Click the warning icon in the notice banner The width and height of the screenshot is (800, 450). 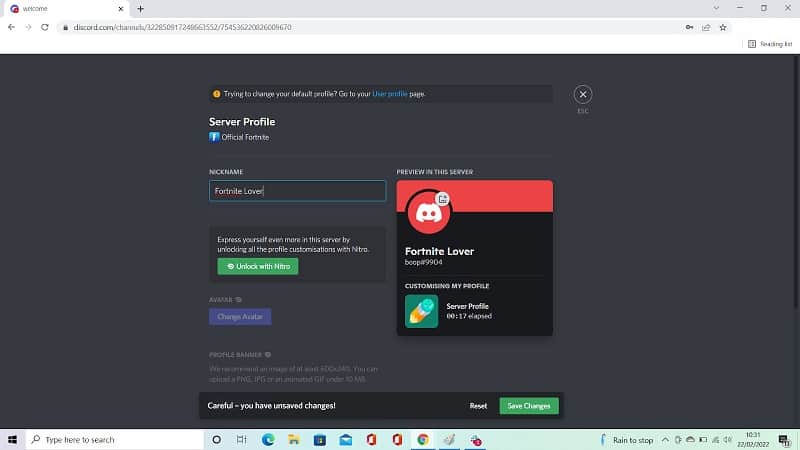(x=216, y=94)
